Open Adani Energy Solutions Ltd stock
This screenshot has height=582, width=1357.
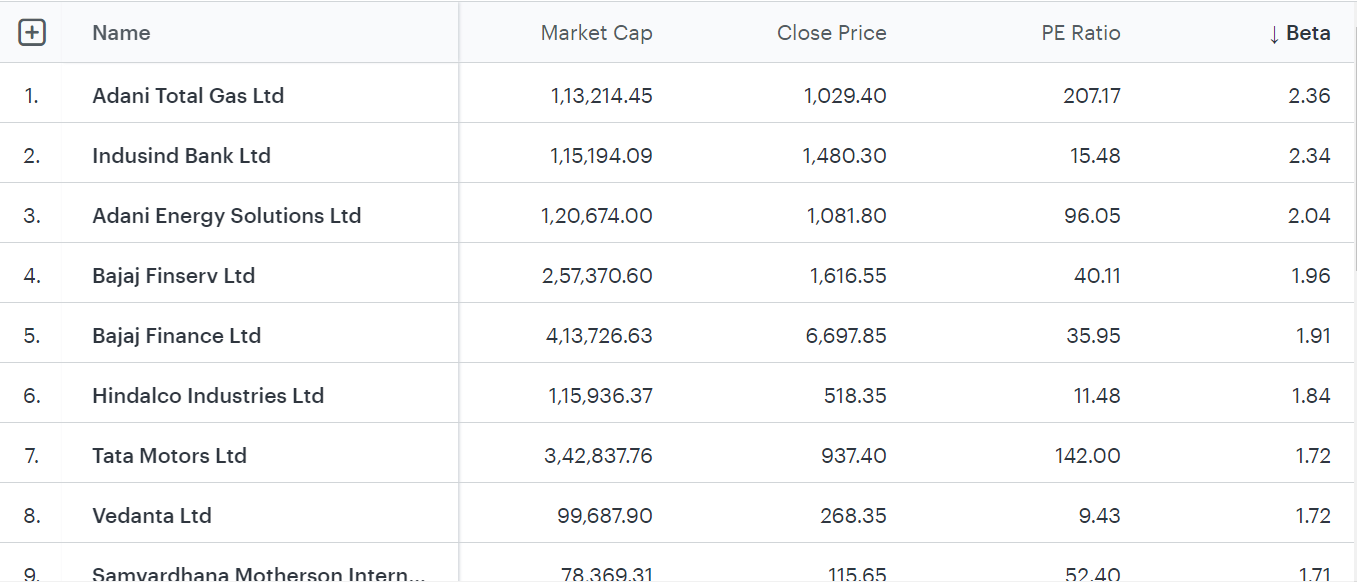click(226, 216)
